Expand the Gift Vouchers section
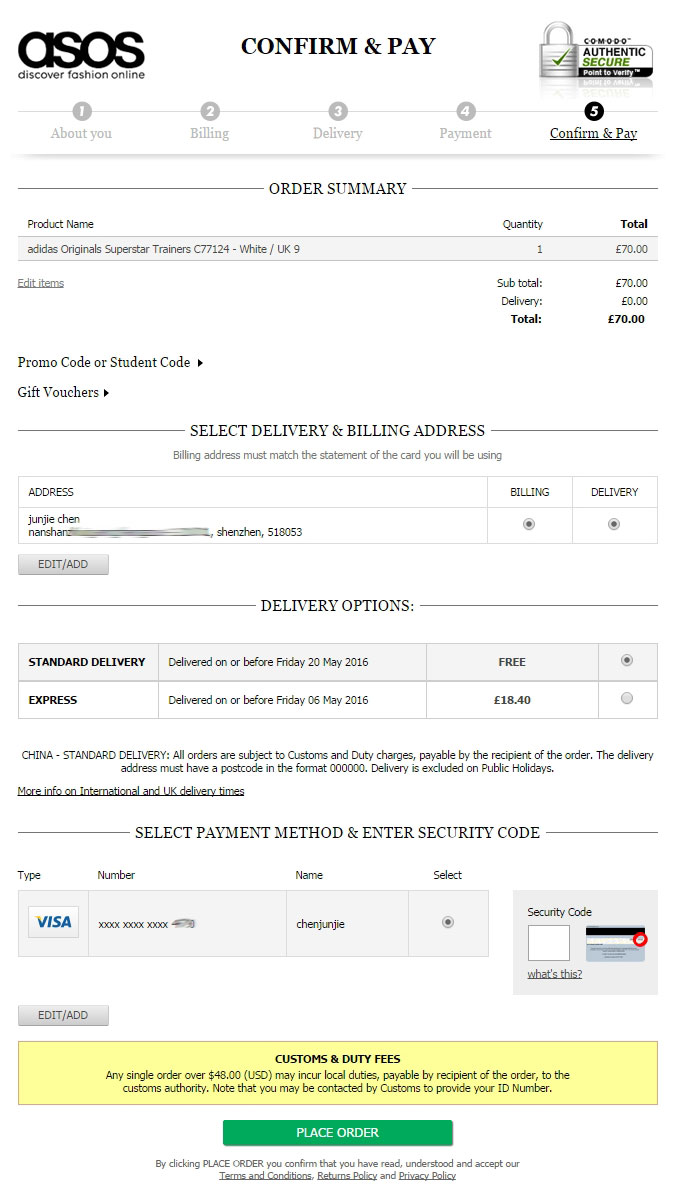Image resolution: width=699 pixels, height=1200 pixels. [63, 392]
